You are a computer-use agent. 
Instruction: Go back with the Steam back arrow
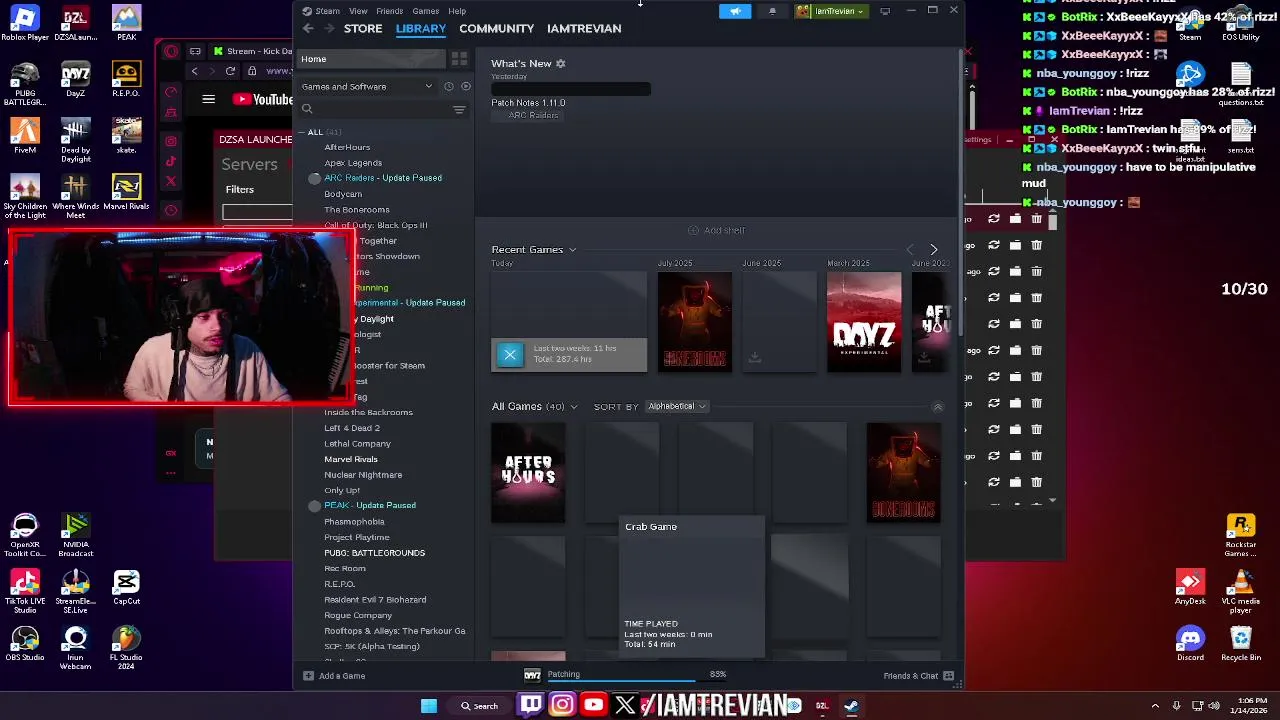pos(308,28)
